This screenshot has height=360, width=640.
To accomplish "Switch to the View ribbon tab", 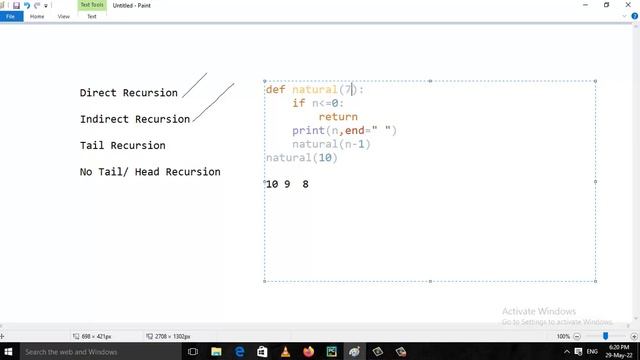I will (x=63, y=16).
